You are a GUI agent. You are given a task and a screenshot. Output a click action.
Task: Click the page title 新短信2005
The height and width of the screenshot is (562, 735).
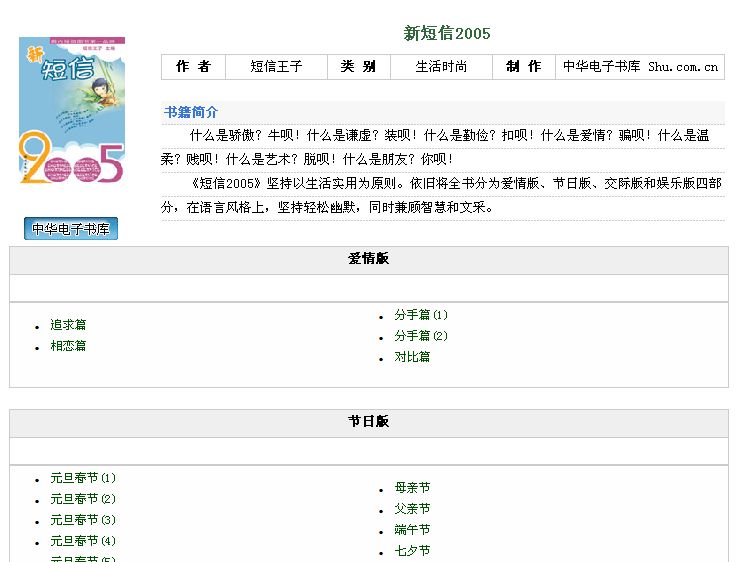coord(447,33)
